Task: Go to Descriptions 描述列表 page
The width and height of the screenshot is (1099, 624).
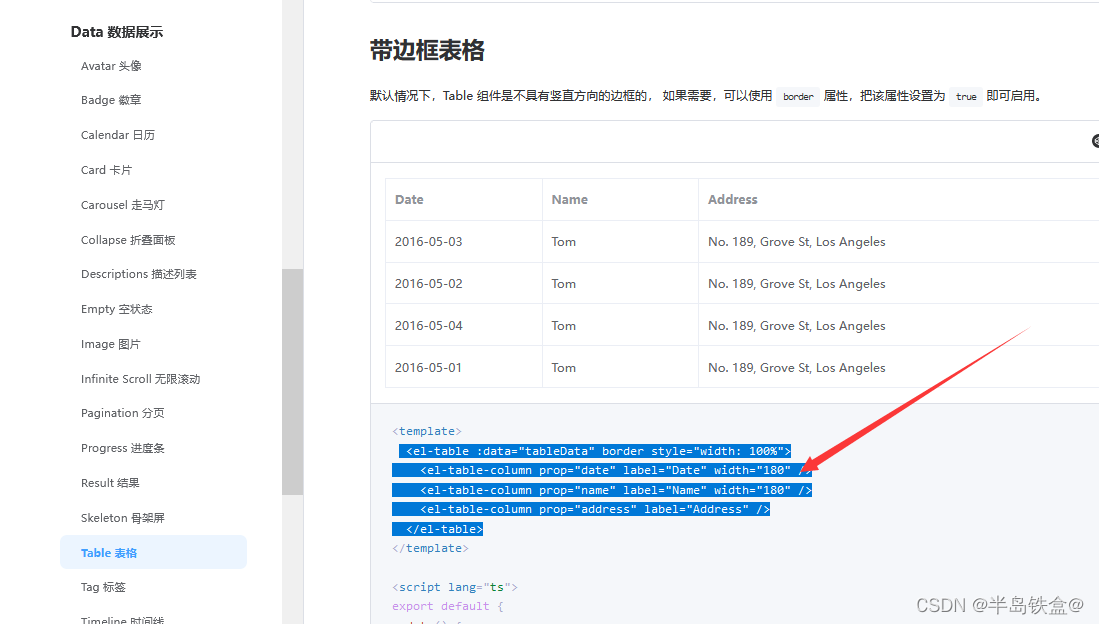Action: [139, 274]
